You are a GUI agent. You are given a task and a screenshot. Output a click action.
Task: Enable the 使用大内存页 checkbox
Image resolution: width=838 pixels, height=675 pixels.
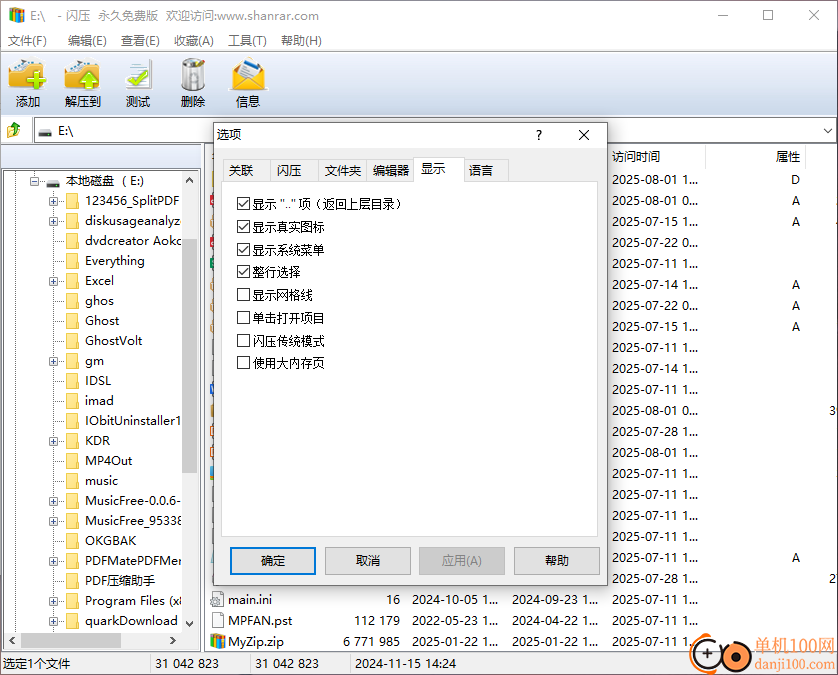pos(243,363)
